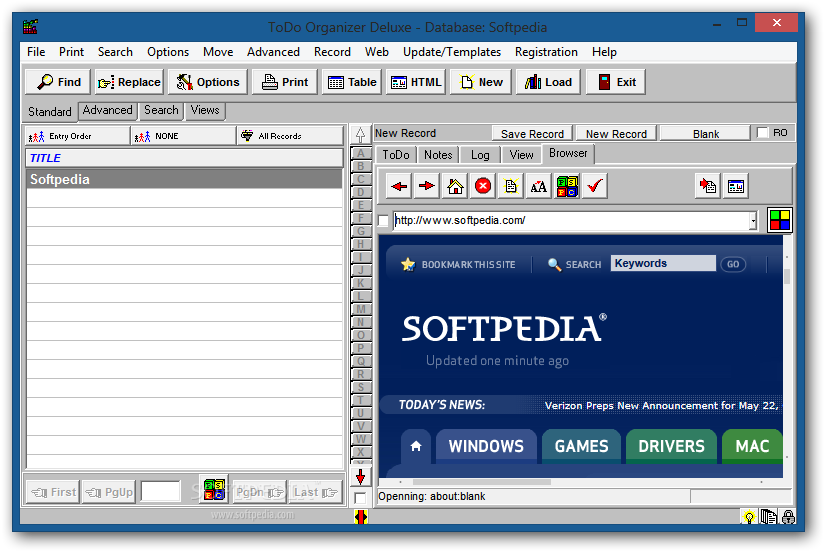Click the red down arrow below alphabet index
The image size is (825, 552).
(360, 477)
